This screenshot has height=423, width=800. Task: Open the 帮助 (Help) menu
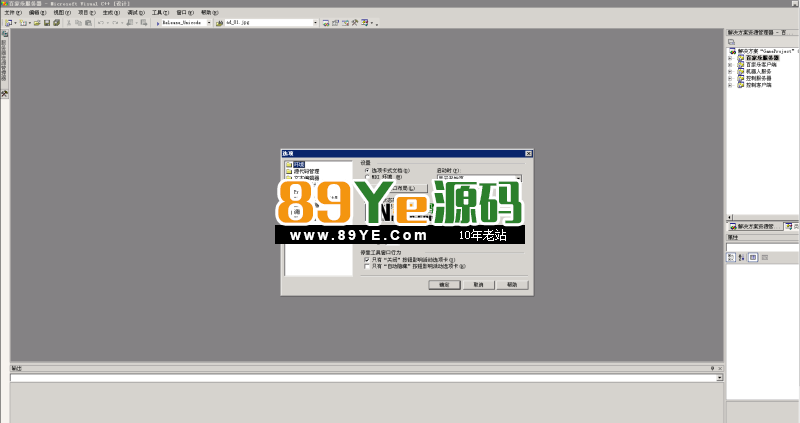tap(210, 13)
